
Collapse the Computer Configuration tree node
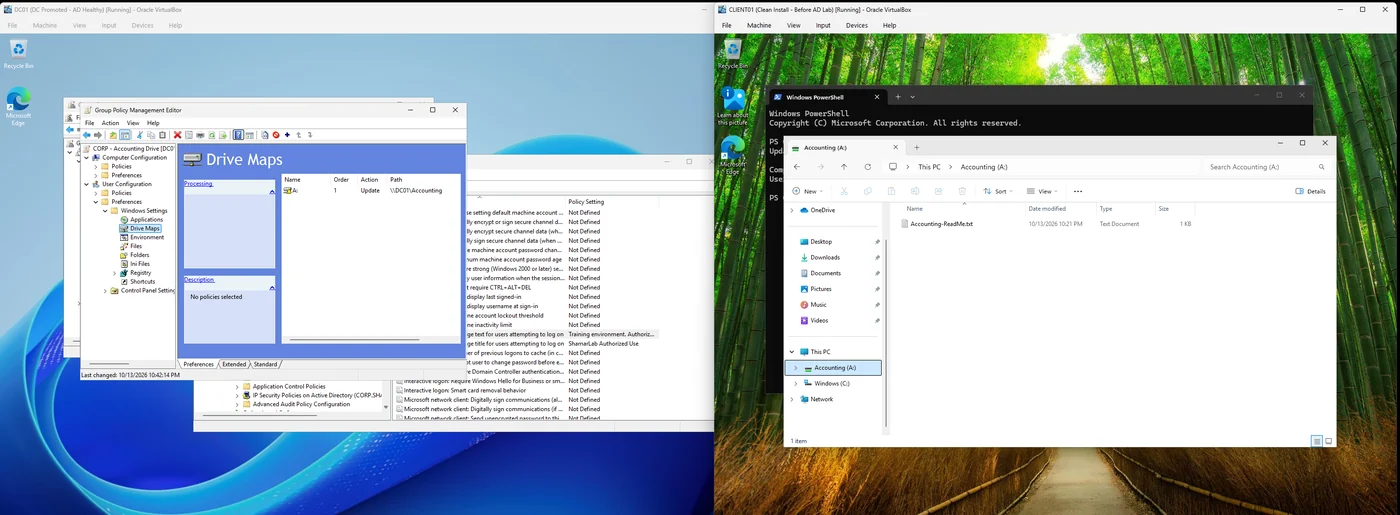(87, 157)
